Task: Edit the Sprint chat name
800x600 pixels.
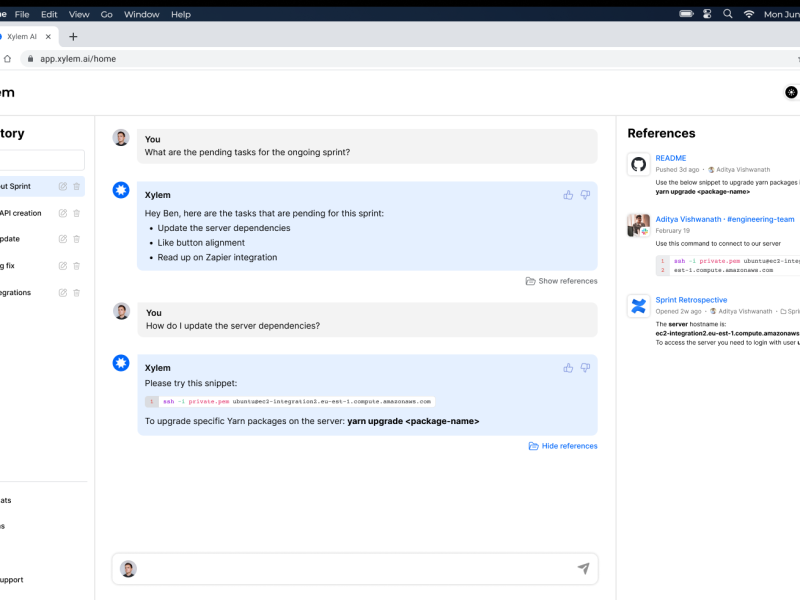Action: point(63,186)
